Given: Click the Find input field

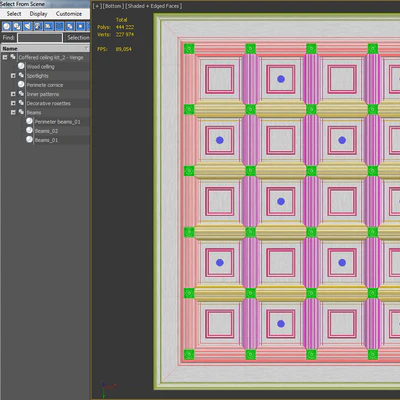Looking at the screenshot, I should [40, 38].
